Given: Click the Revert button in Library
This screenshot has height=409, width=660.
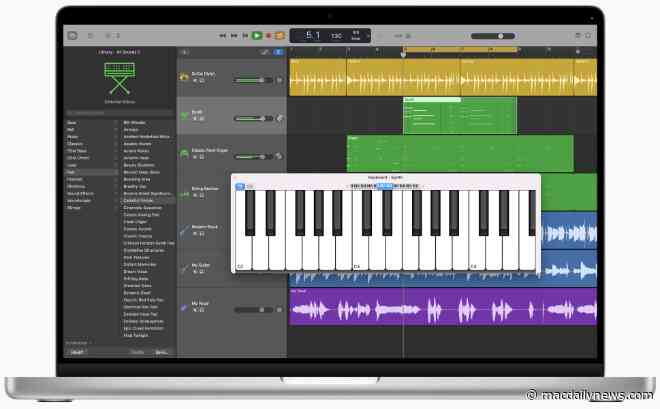Looking at the screenshot, I should coord(77,352).
